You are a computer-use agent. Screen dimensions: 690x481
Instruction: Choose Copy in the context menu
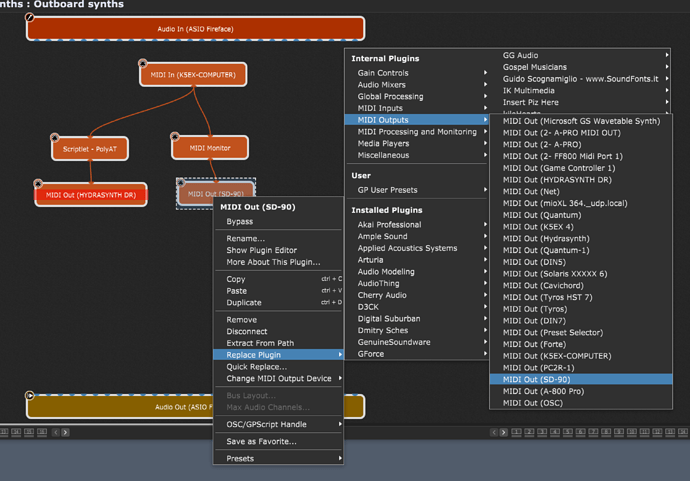coord(278,279)
